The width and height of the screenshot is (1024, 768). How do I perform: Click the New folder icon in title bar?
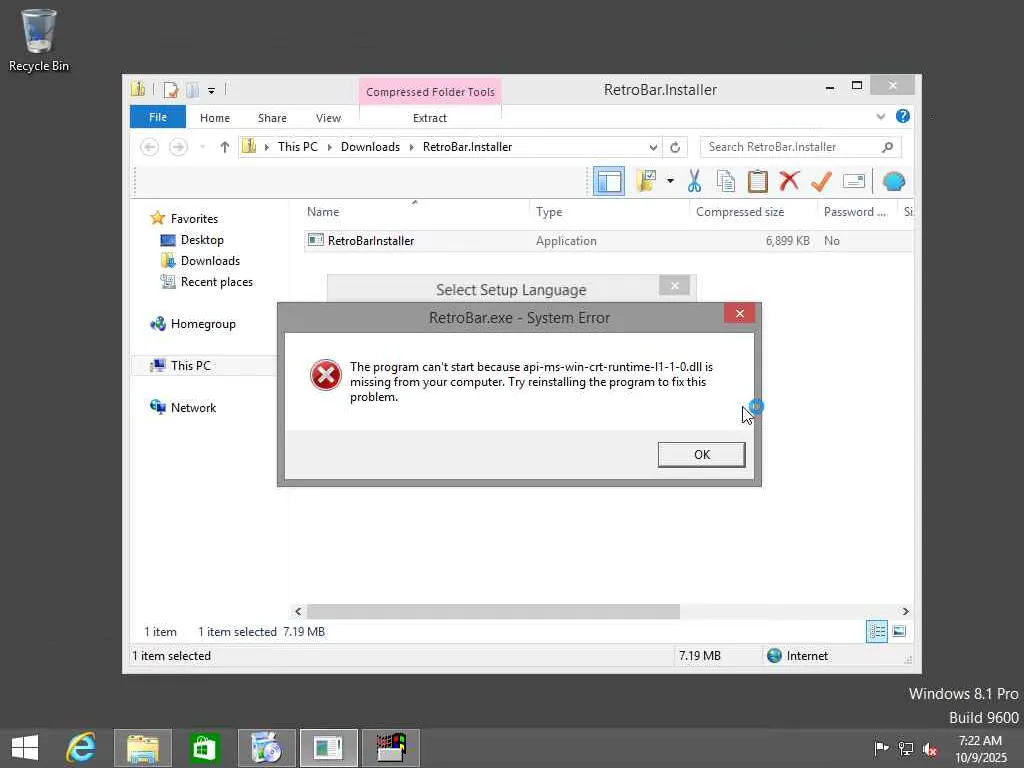pyautogui.click(x=193, y=90)
